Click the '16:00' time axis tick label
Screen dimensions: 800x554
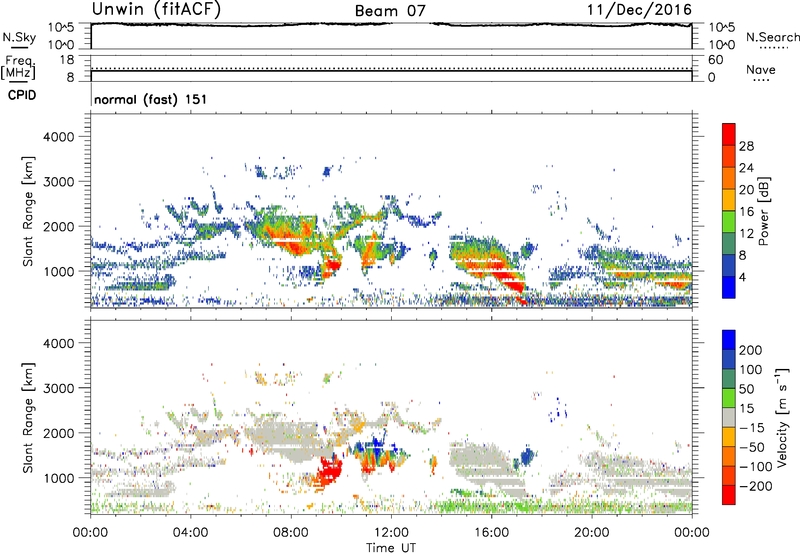[x=491, y=533]
